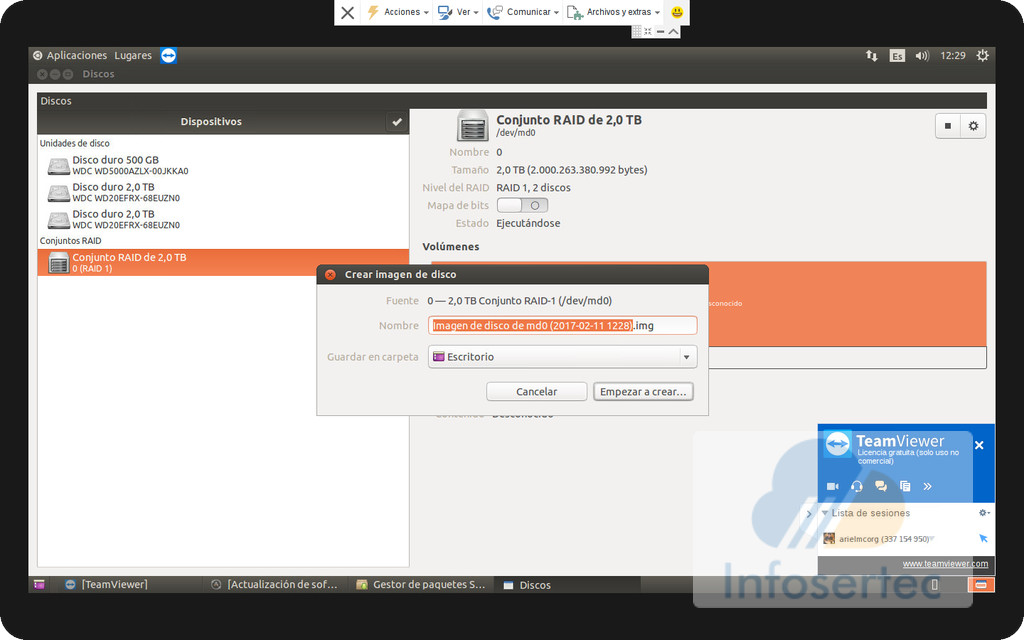Select Disco duro 500 GB in the device list

coord(115,165)
